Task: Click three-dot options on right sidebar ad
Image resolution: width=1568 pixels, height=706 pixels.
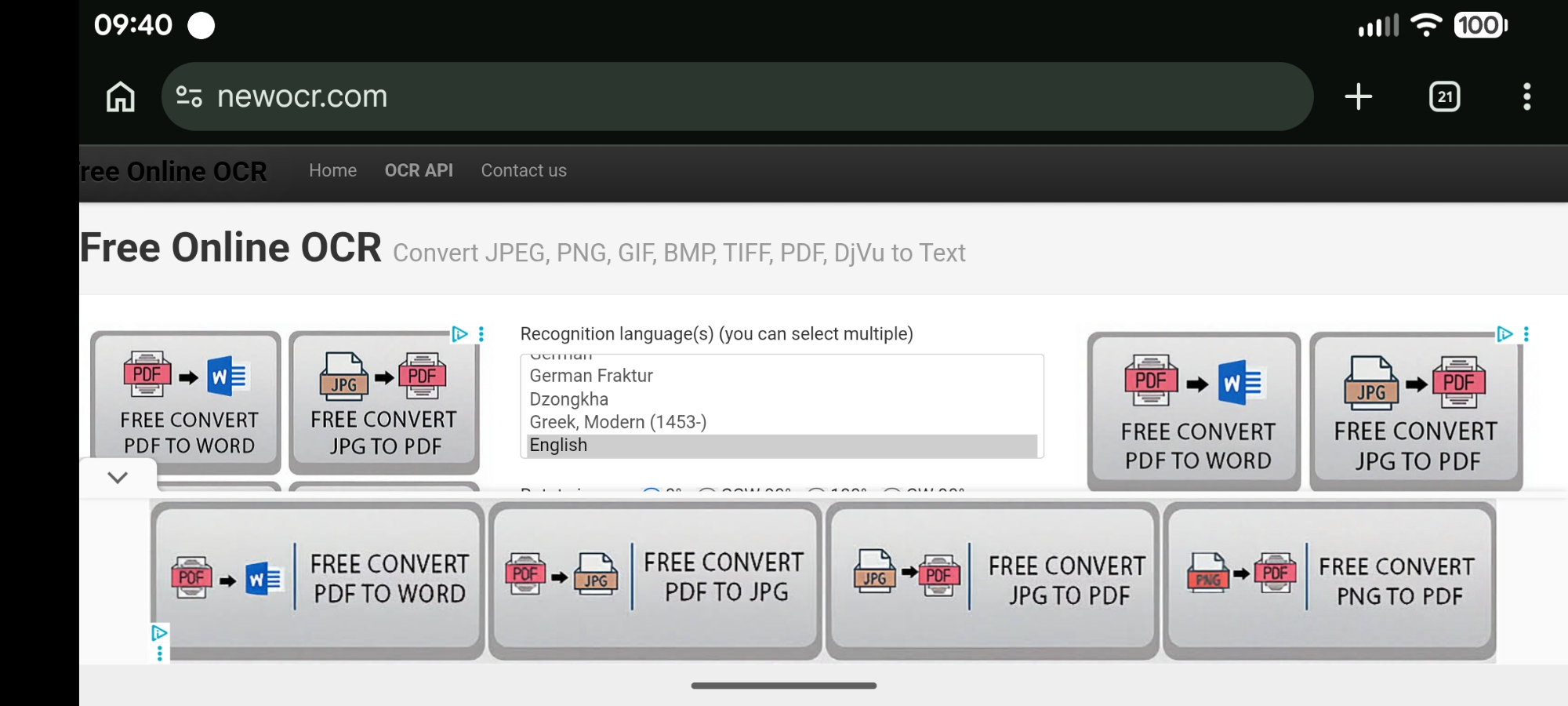Action: (1526, 334)
